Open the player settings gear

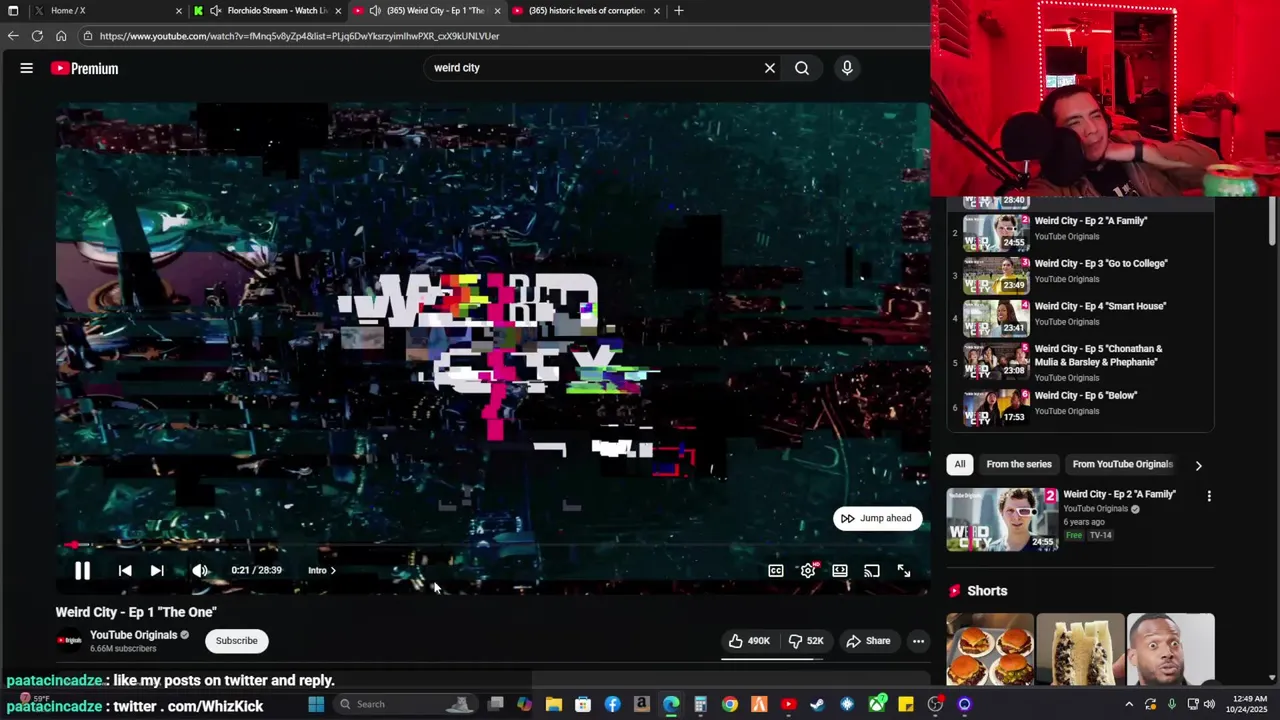click(808, 570)
